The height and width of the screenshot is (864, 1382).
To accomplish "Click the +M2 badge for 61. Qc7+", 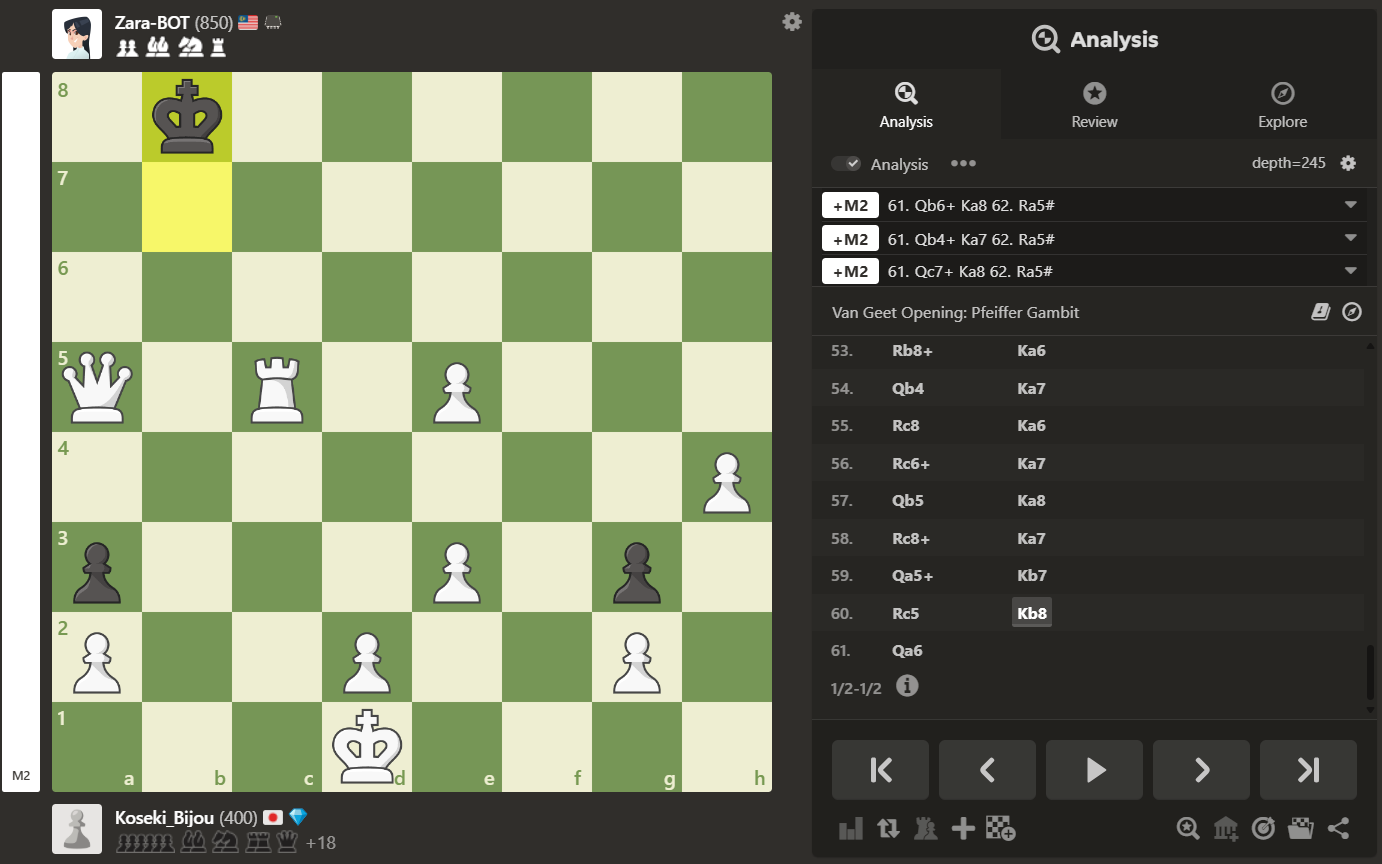I will pyautogui.click(x=850, y=271).
